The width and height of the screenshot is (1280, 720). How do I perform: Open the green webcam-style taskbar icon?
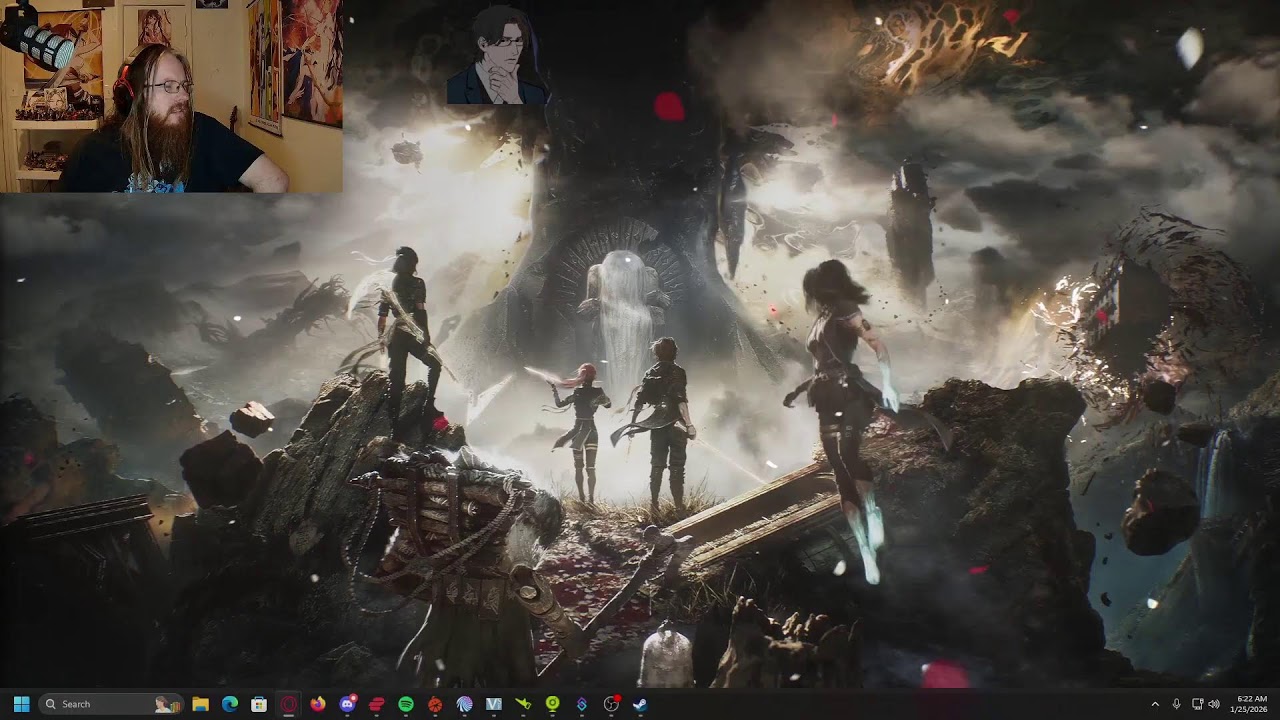point(552,704)
